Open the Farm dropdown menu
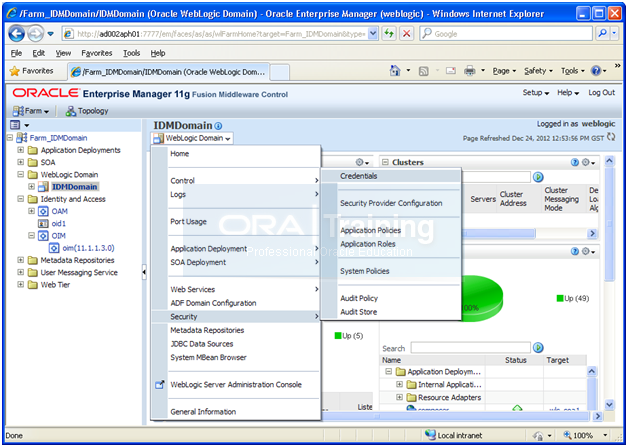 [x=31, y=111]
